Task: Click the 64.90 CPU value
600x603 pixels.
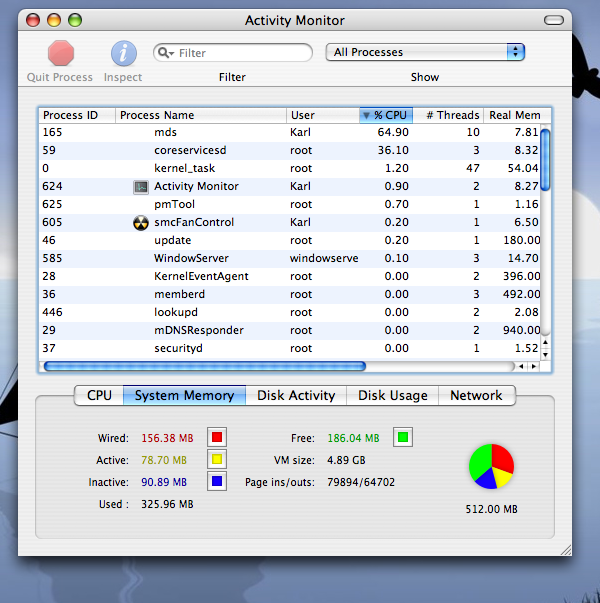Action: pyautogui.click(x=393, y=133)
